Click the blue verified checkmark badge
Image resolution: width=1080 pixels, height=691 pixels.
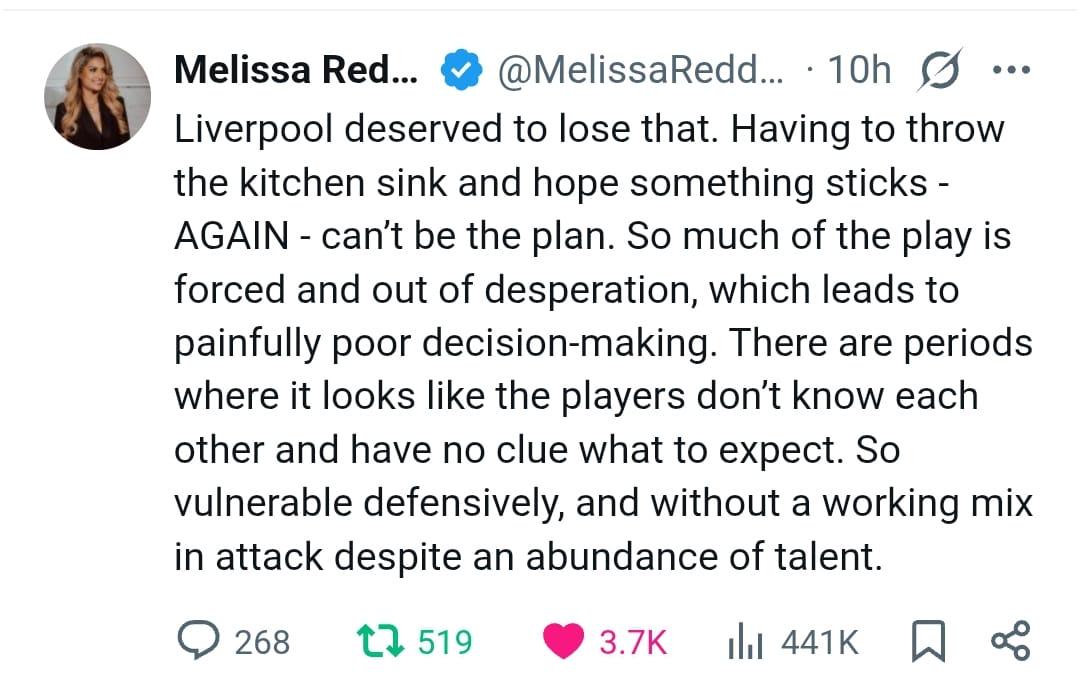click(x=457, y=71)
